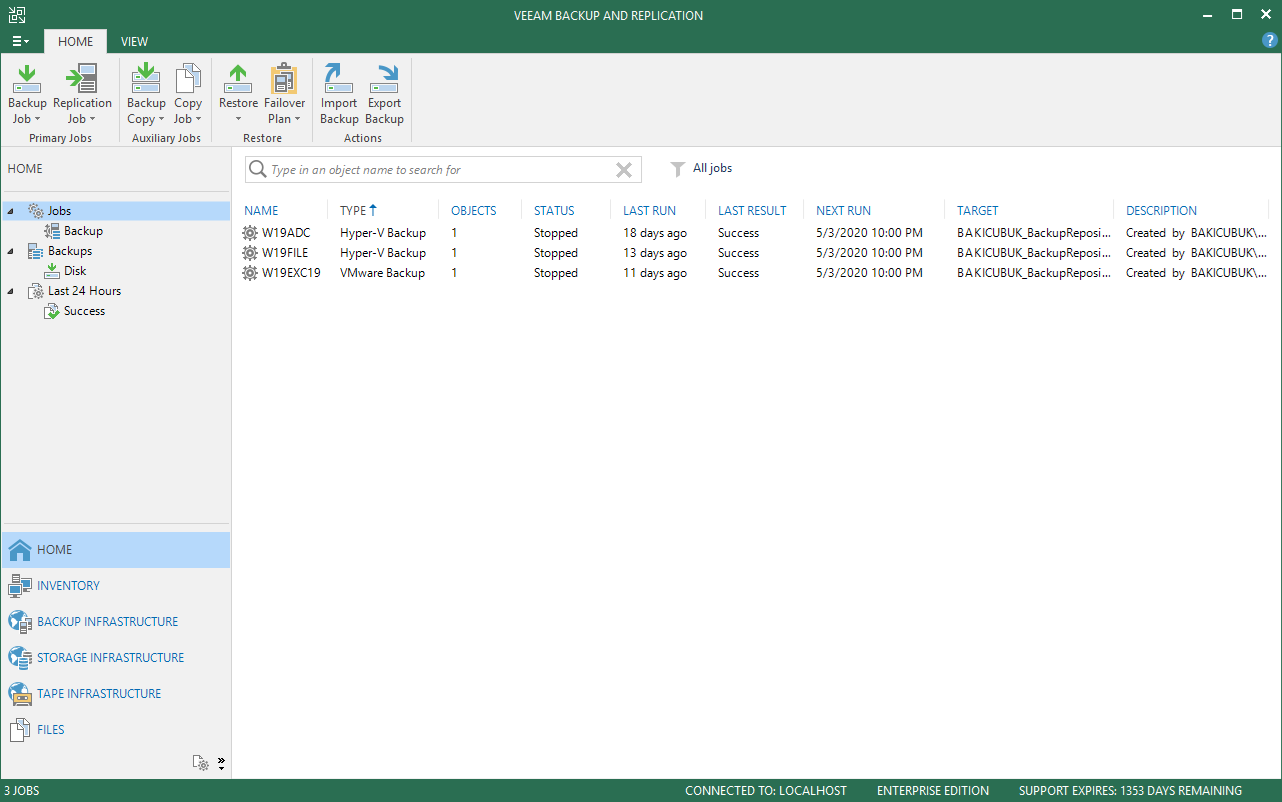Sort by the NAME column header
The image size is (1282, 802).
[261, 211]
